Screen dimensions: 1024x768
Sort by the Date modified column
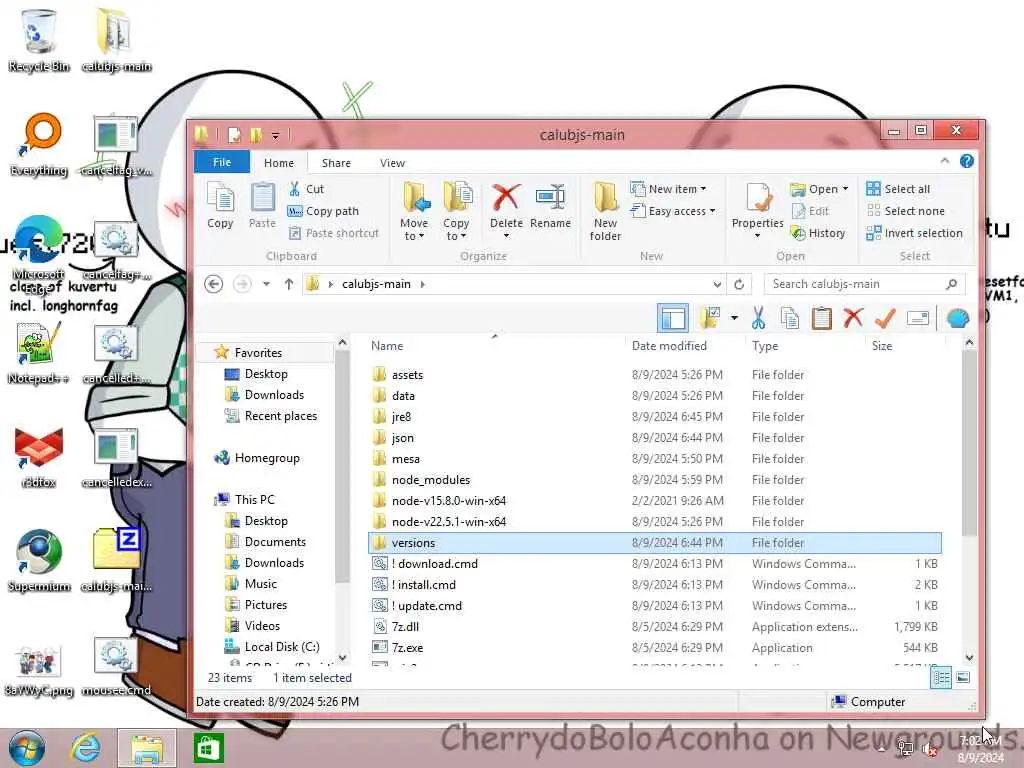669,346
